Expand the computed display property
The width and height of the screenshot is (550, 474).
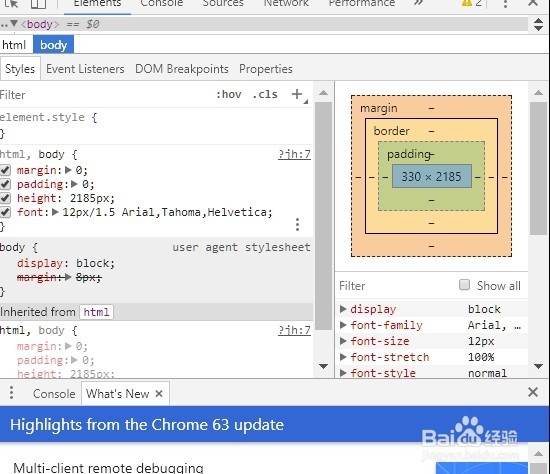pos(343,309)
